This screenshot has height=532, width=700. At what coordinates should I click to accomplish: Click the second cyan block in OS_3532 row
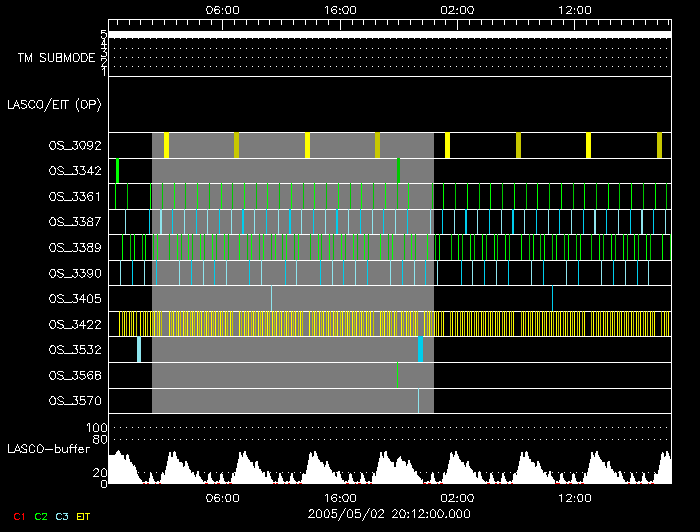click(421, 349)
